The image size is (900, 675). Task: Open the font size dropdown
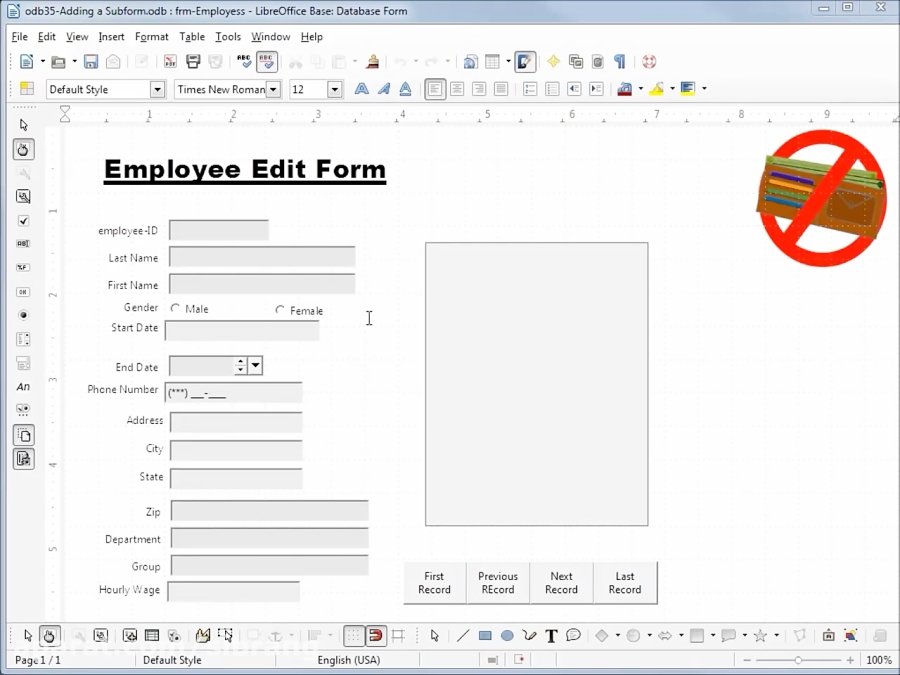335,89
